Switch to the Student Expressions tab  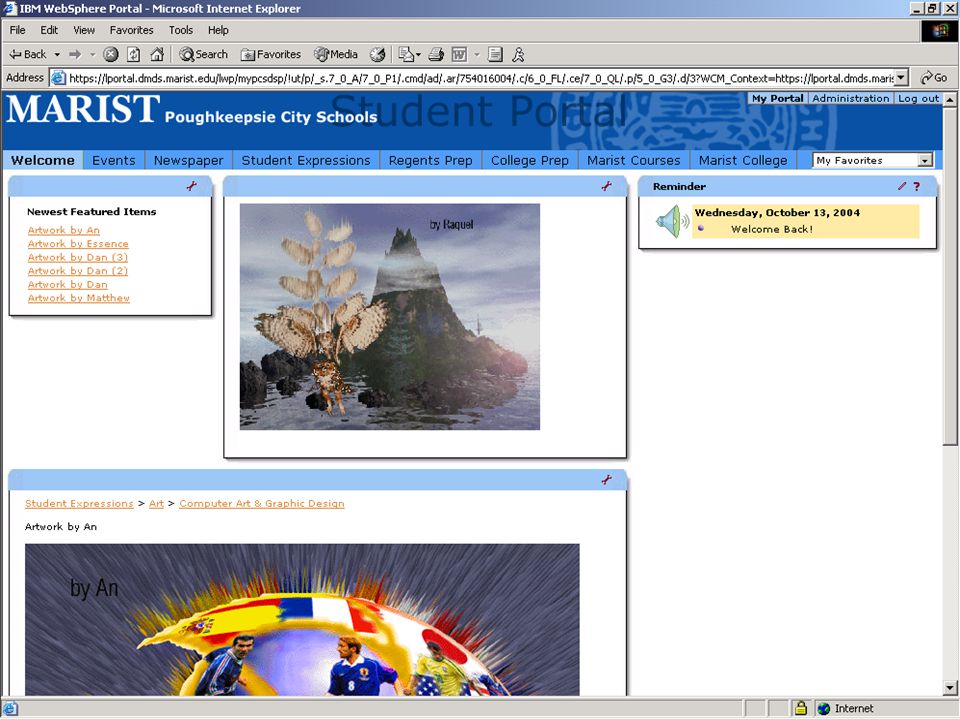[306, 160]
